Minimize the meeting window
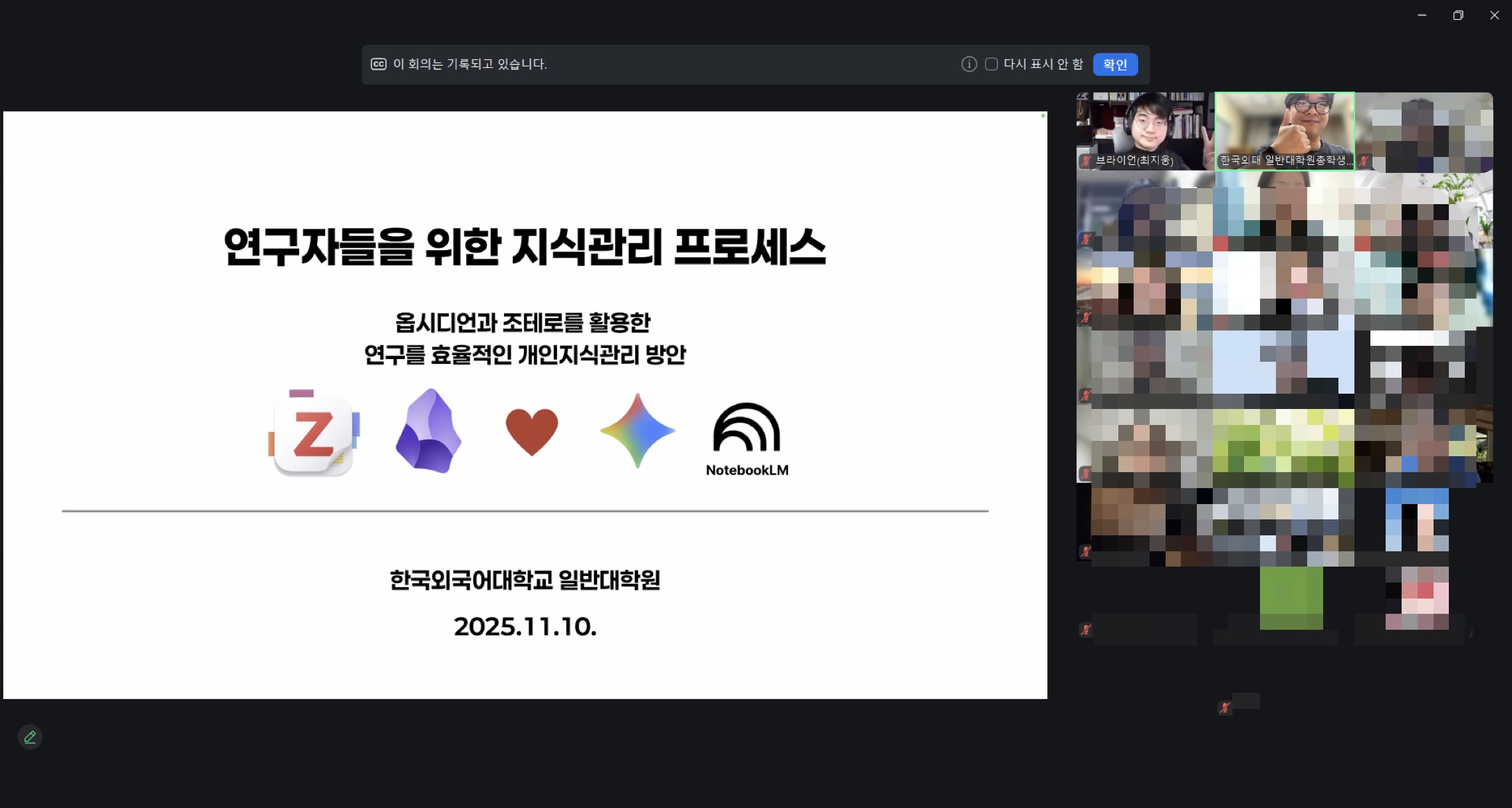 pyautogui.click(x=1422, y=15)
